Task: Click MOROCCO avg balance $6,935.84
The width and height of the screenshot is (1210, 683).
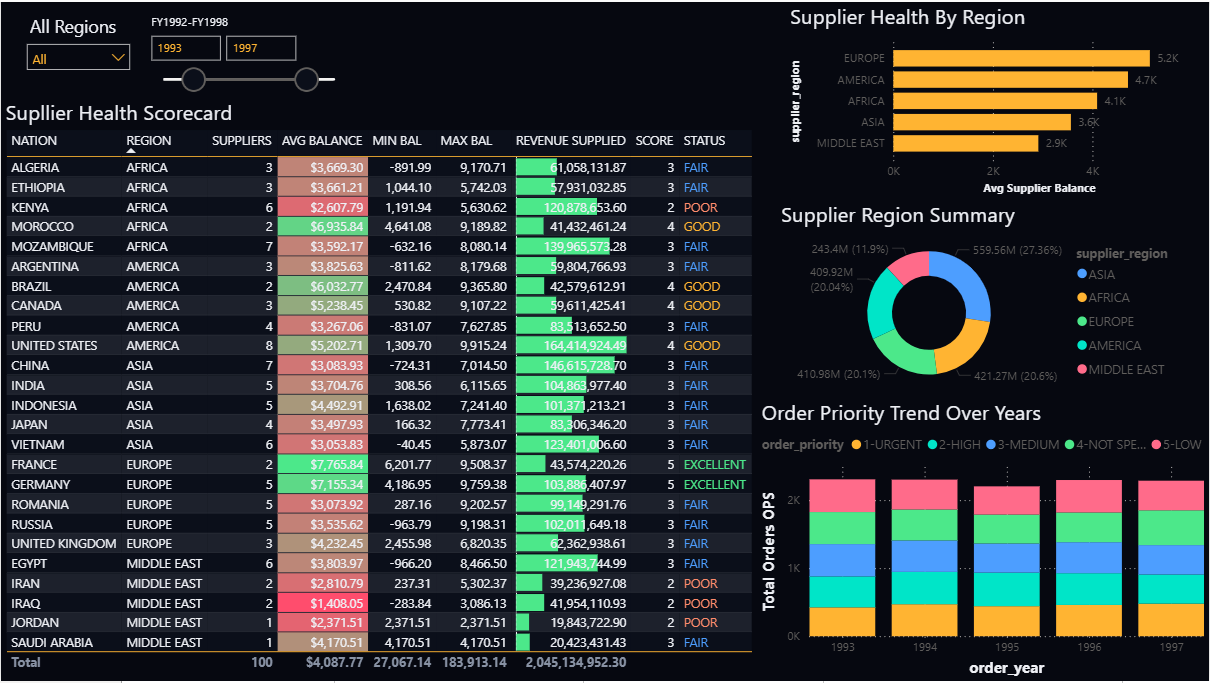Action: [321, 227]
